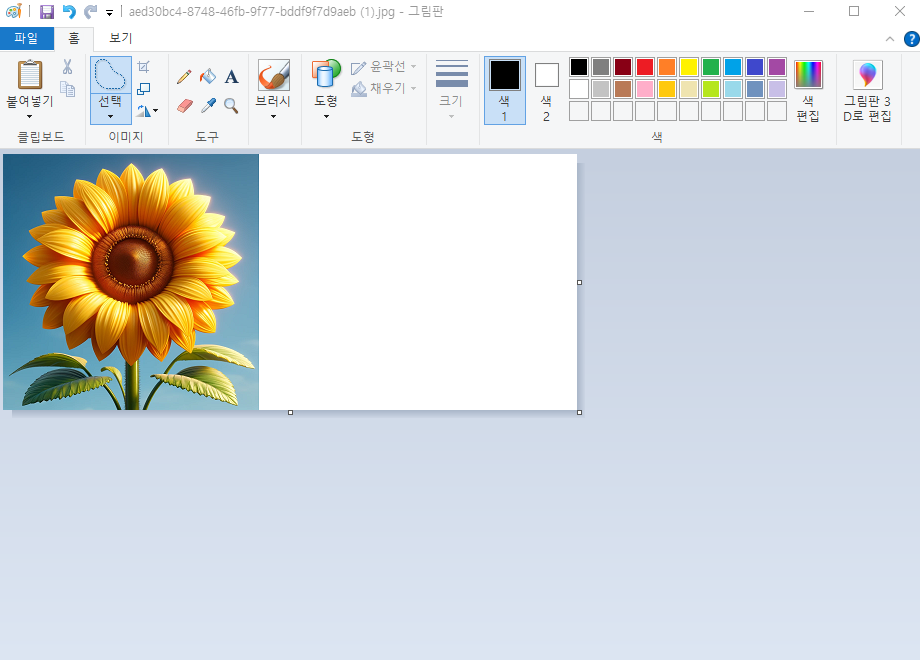Select the Fill bucket tool
Screen dimensions: 920x660
point(208,76)
